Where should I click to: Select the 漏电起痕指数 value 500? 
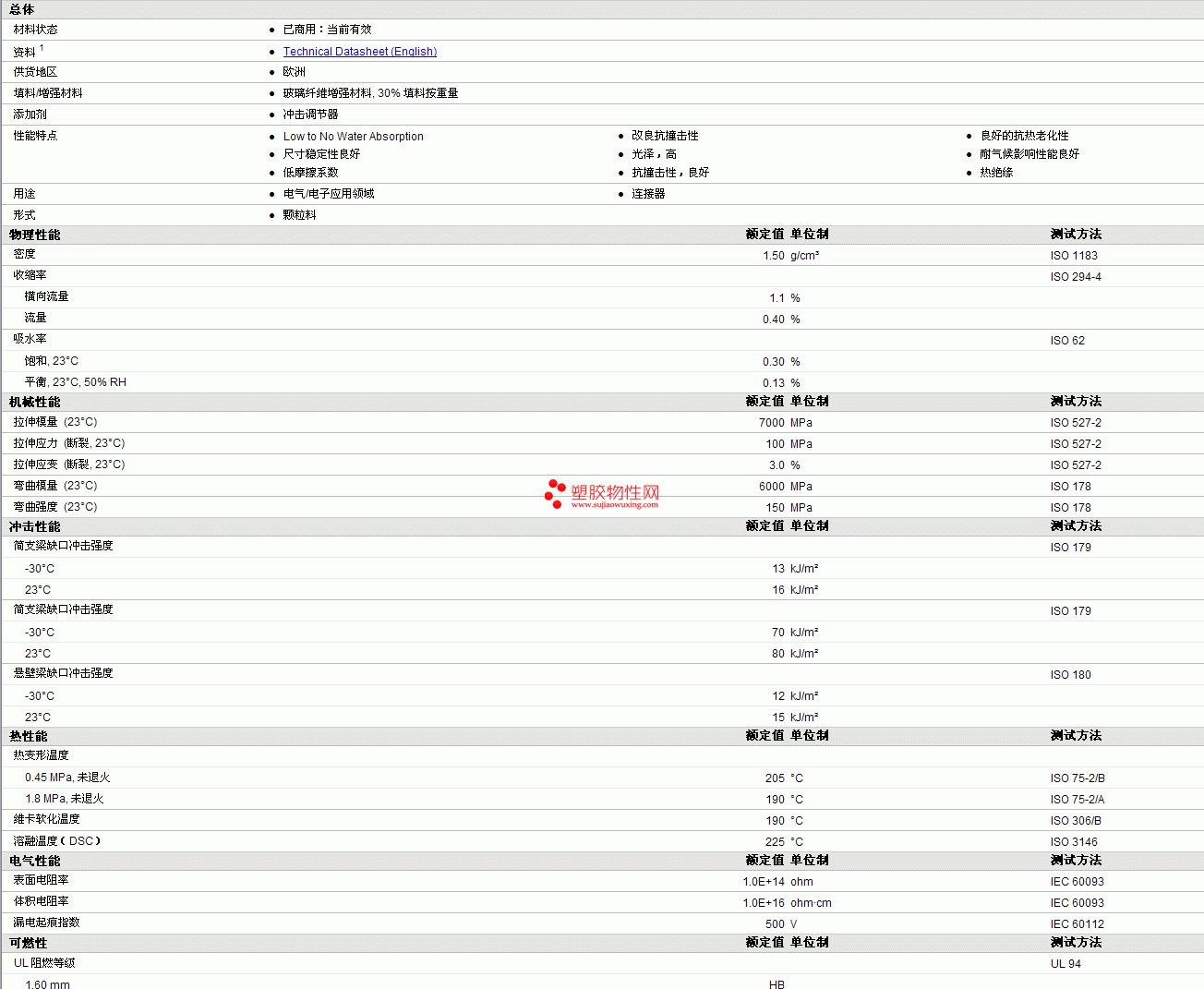[775, 924]
